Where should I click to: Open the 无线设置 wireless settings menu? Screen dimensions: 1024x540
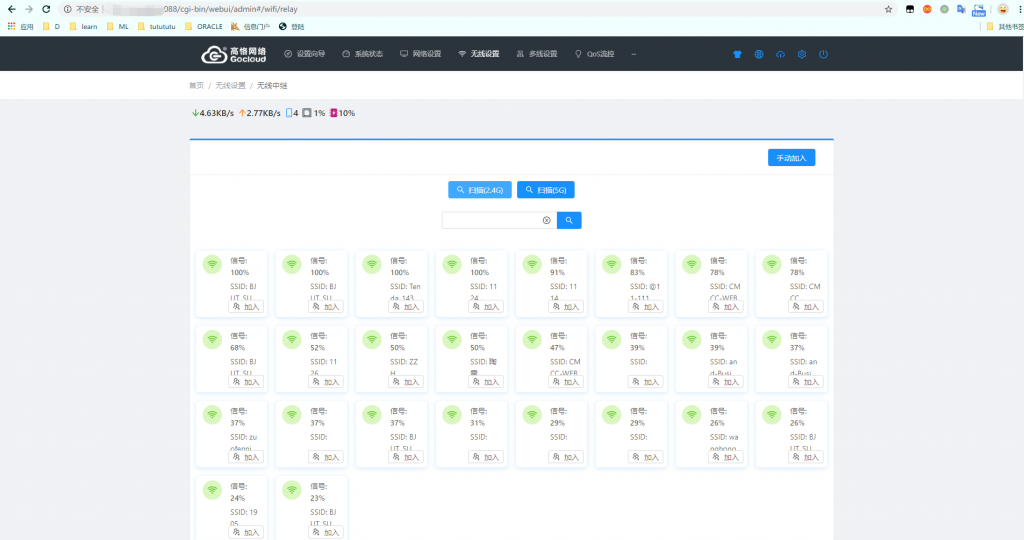click(479, 54)
